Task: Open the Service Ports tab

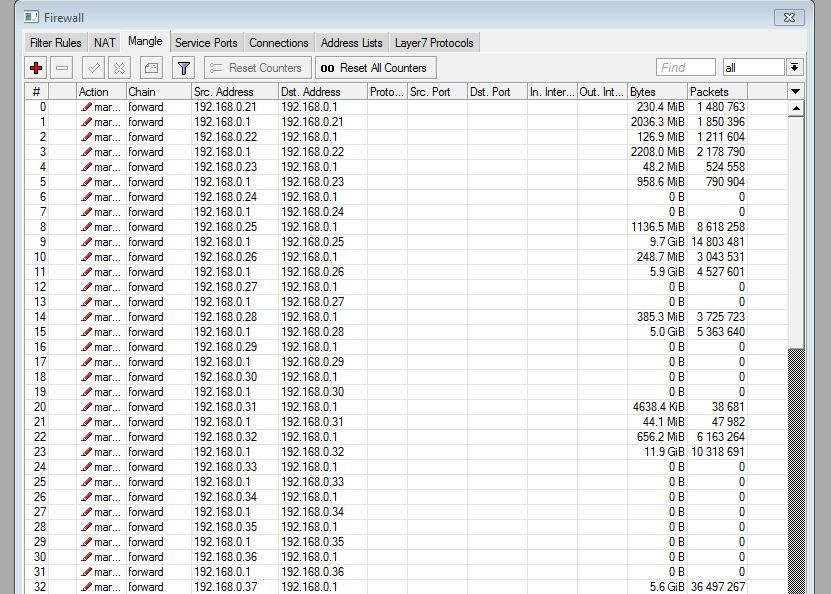Action: (206, 43)
